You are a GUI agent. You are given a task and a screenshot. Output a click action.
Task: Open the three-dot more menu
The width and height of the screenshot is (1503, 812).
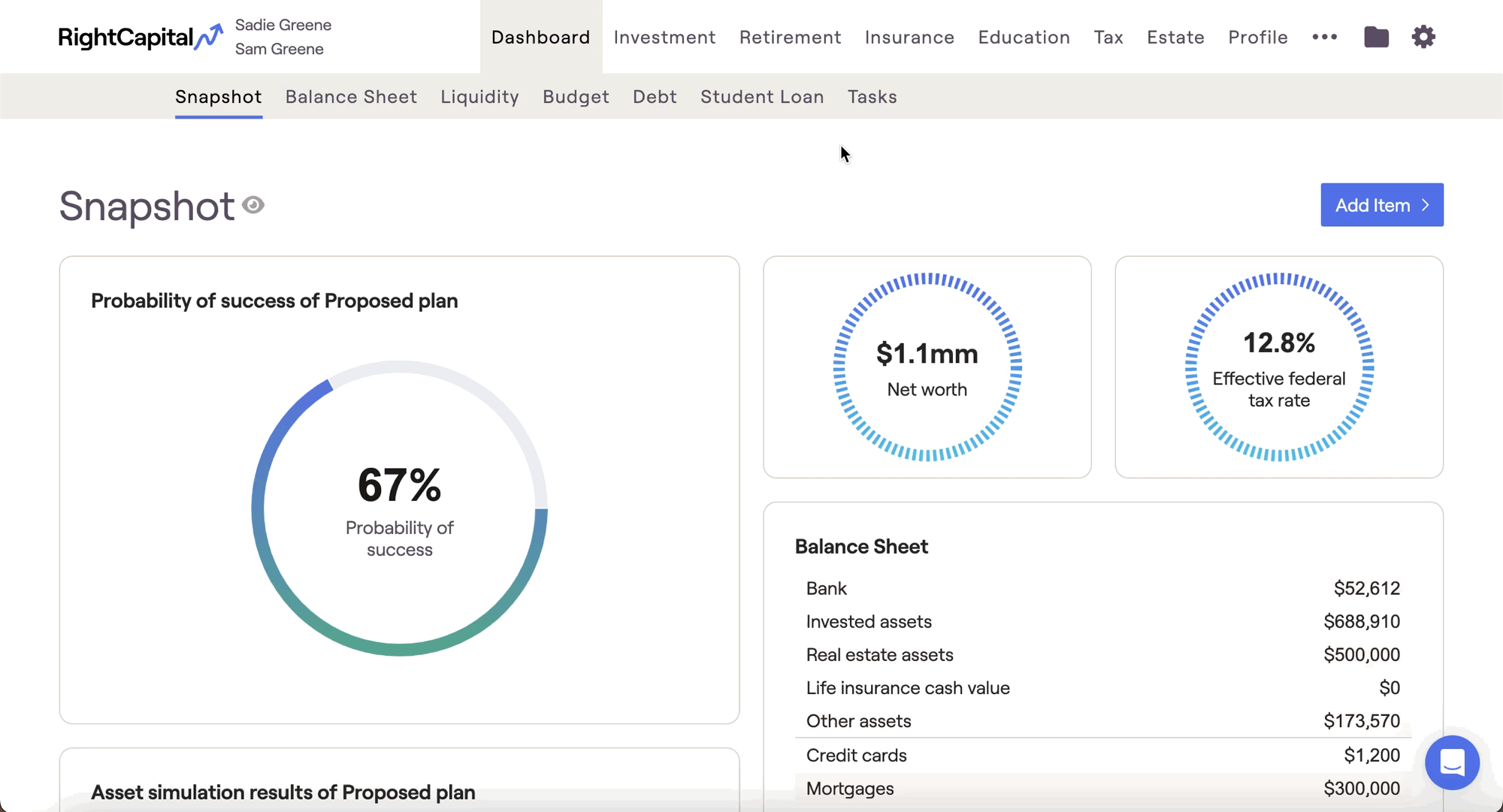[1325, 37]
